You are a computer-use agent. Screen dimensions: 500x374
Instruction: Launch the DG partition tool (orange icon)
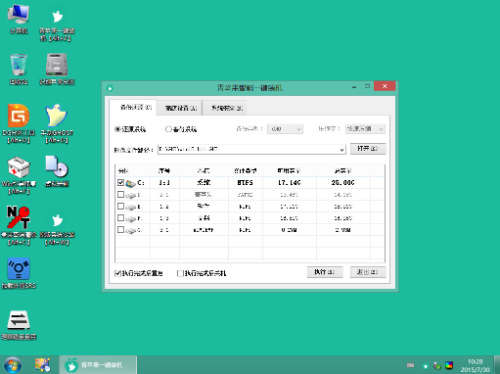(x=19, y=124)
